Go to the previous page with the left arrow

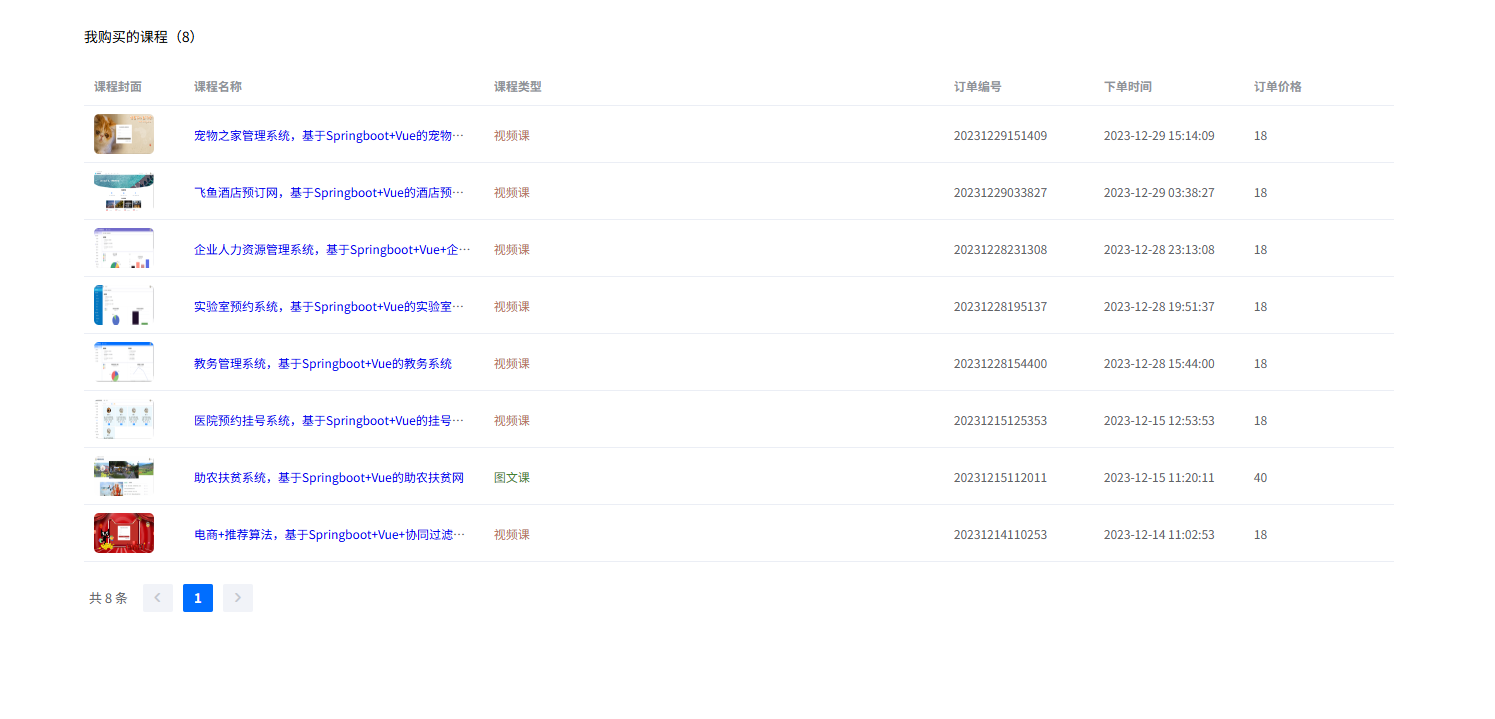pyautogui.click(x=158, y=598)
